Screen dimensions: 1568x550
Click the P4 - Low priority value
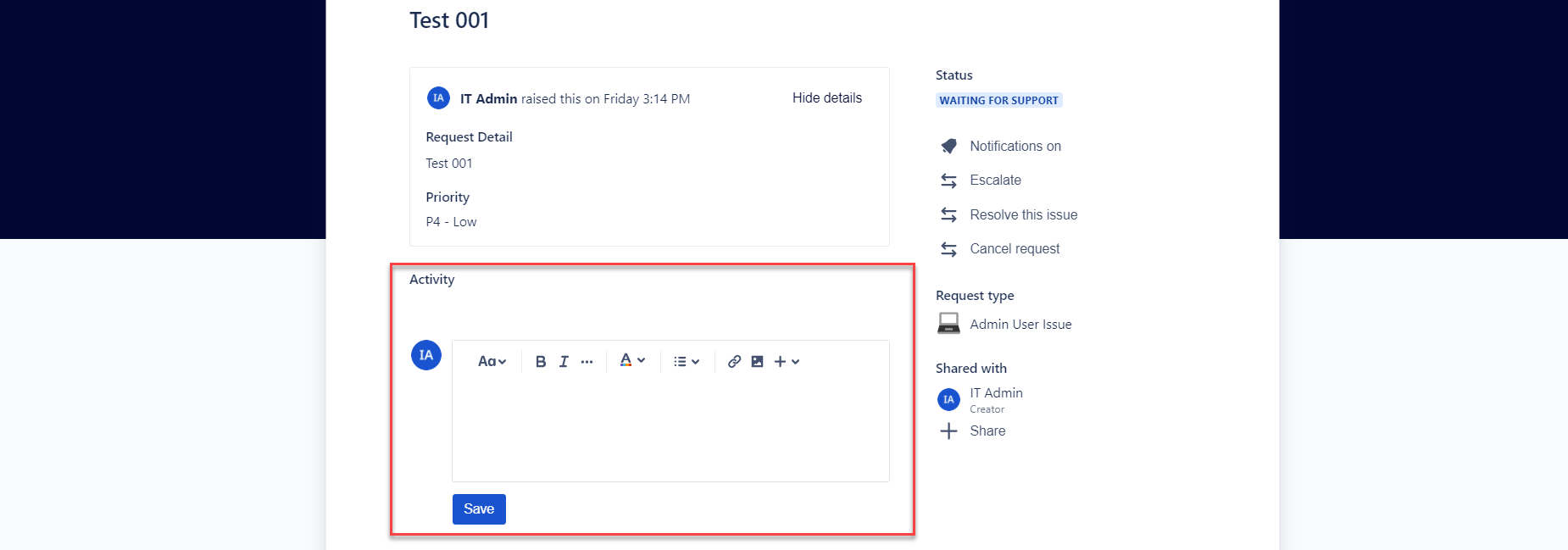[x=451, y=222]
